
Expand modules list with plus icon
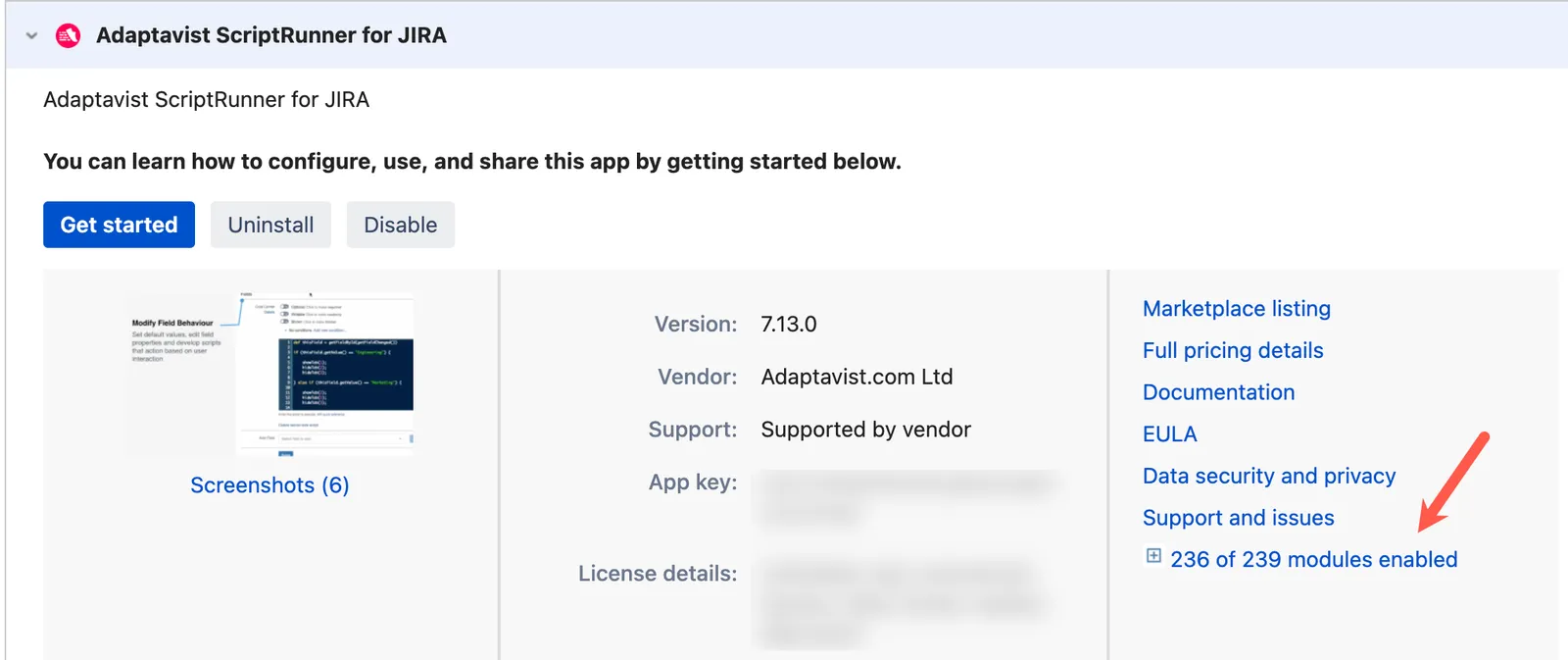1153,556
